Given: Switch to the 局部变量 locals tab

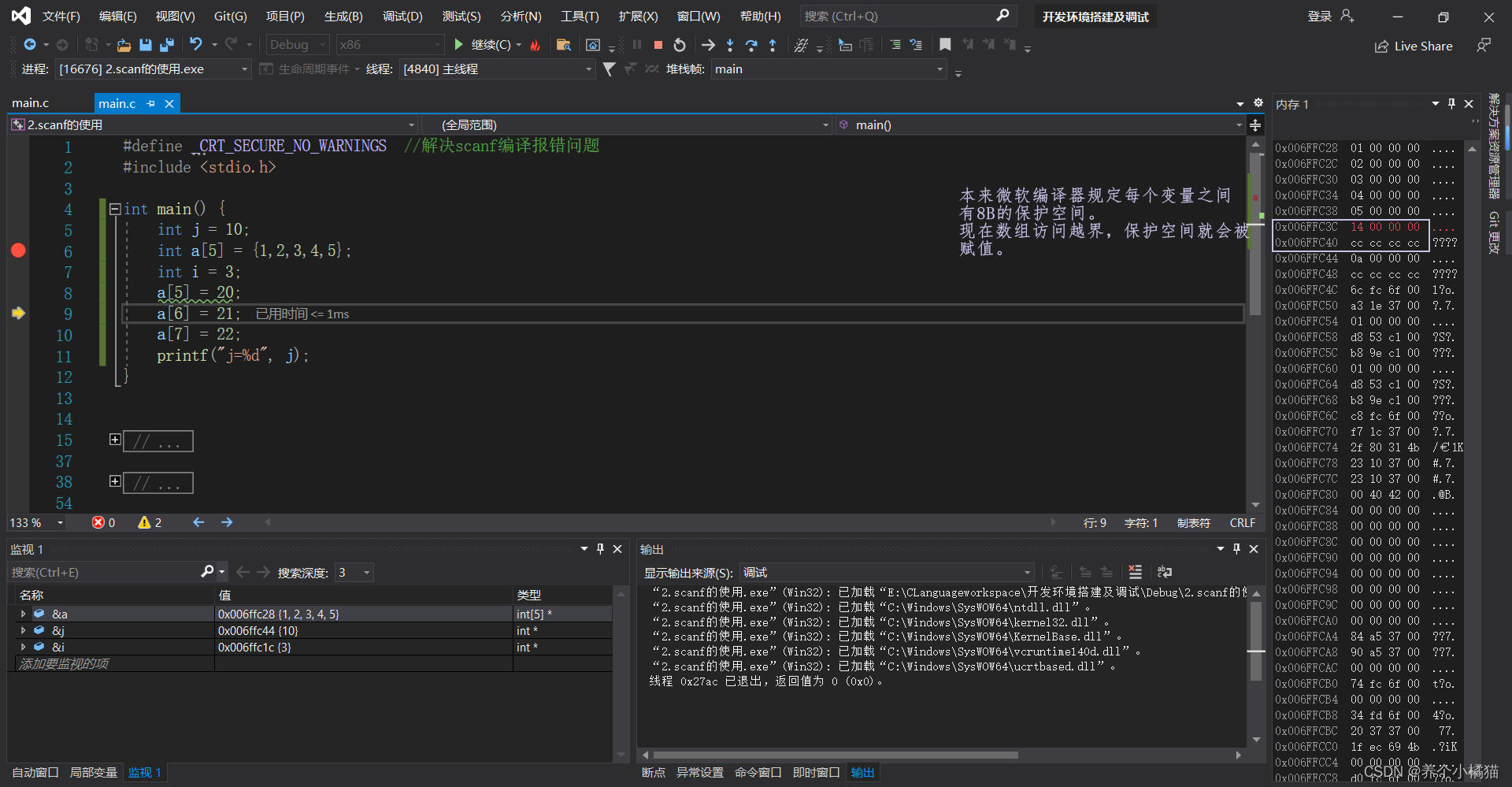Looking at the screenshot, I should [93, 772].
